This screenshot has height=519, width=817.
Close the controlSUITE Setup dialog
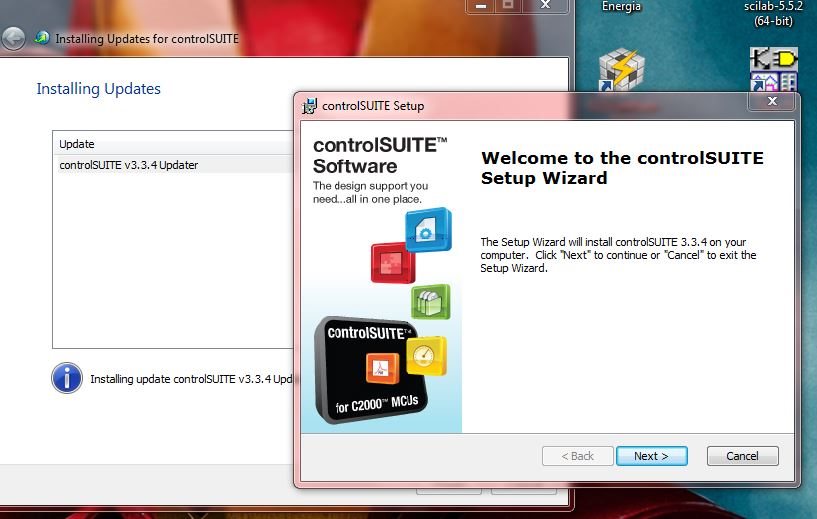coord(772,101)
